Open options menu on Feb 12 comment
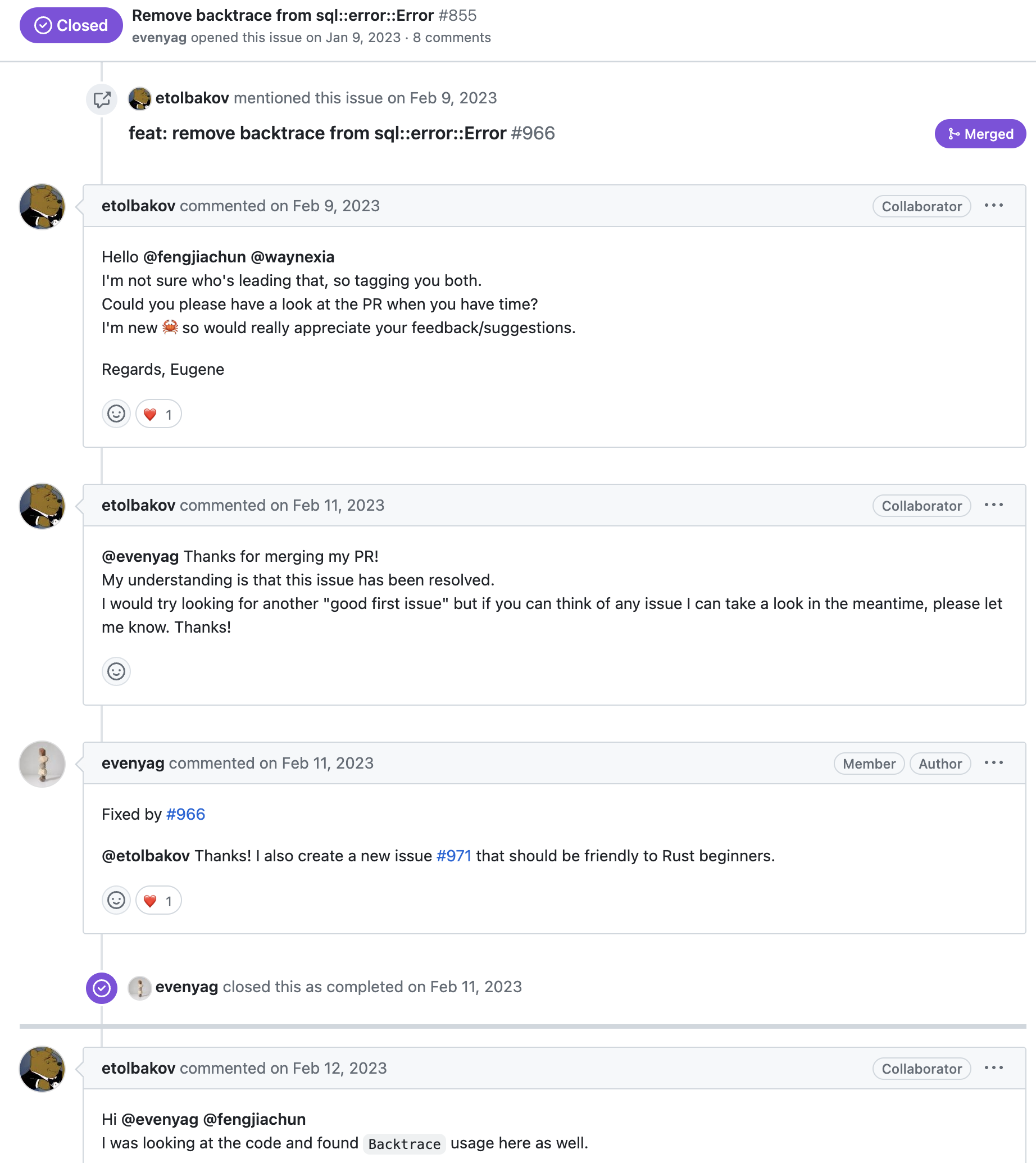 [993, 1069]
